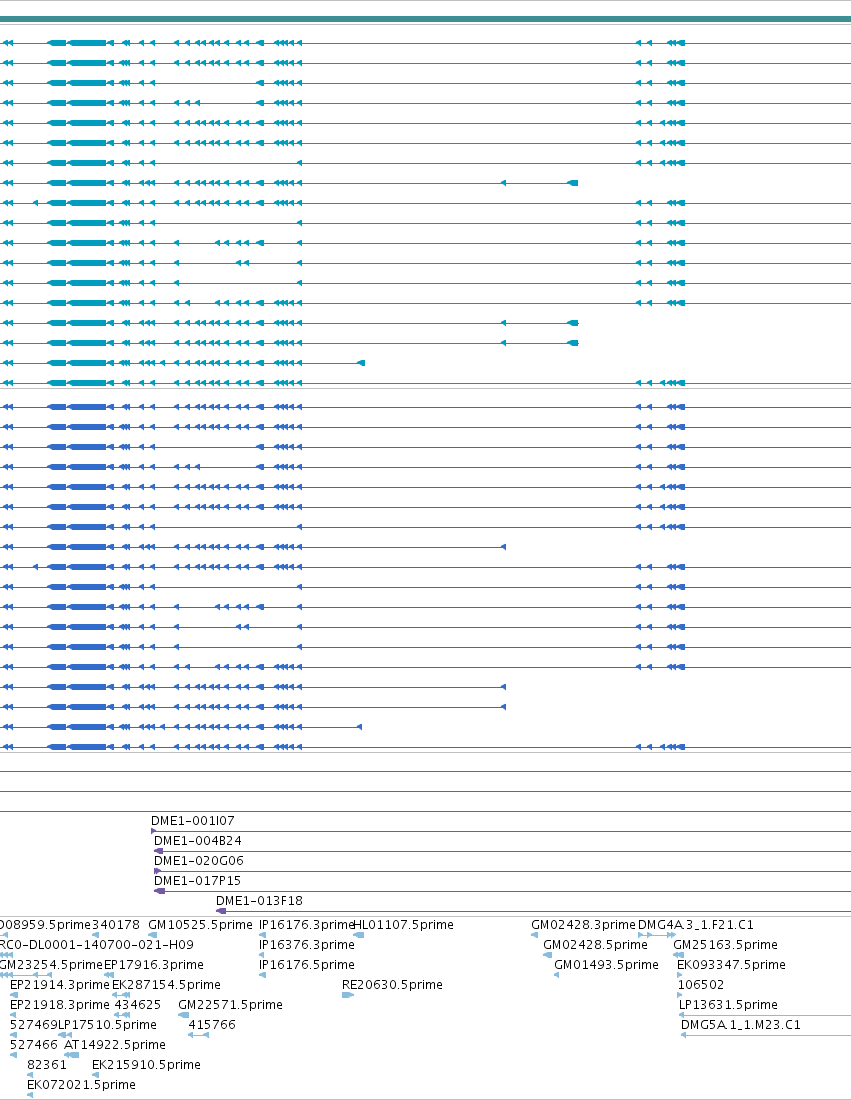The image size is (851, 1100).
Task: Click the spliced glyph under 415766
Action: pos(199,1035)
